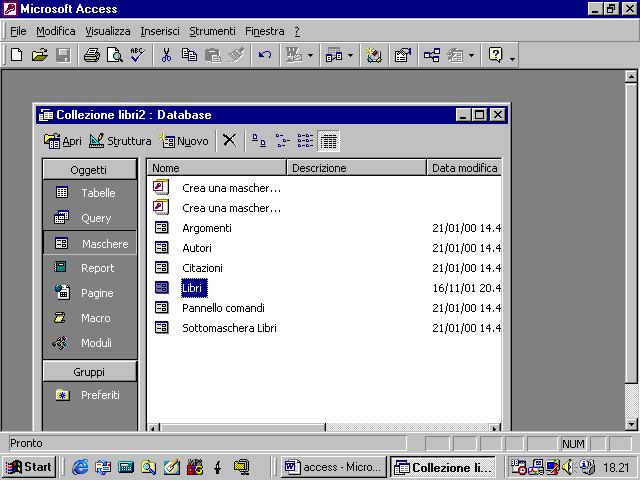Click the New Object toolbar icon
Viewport: 640px width, 480px height.
tap(455, 55)
